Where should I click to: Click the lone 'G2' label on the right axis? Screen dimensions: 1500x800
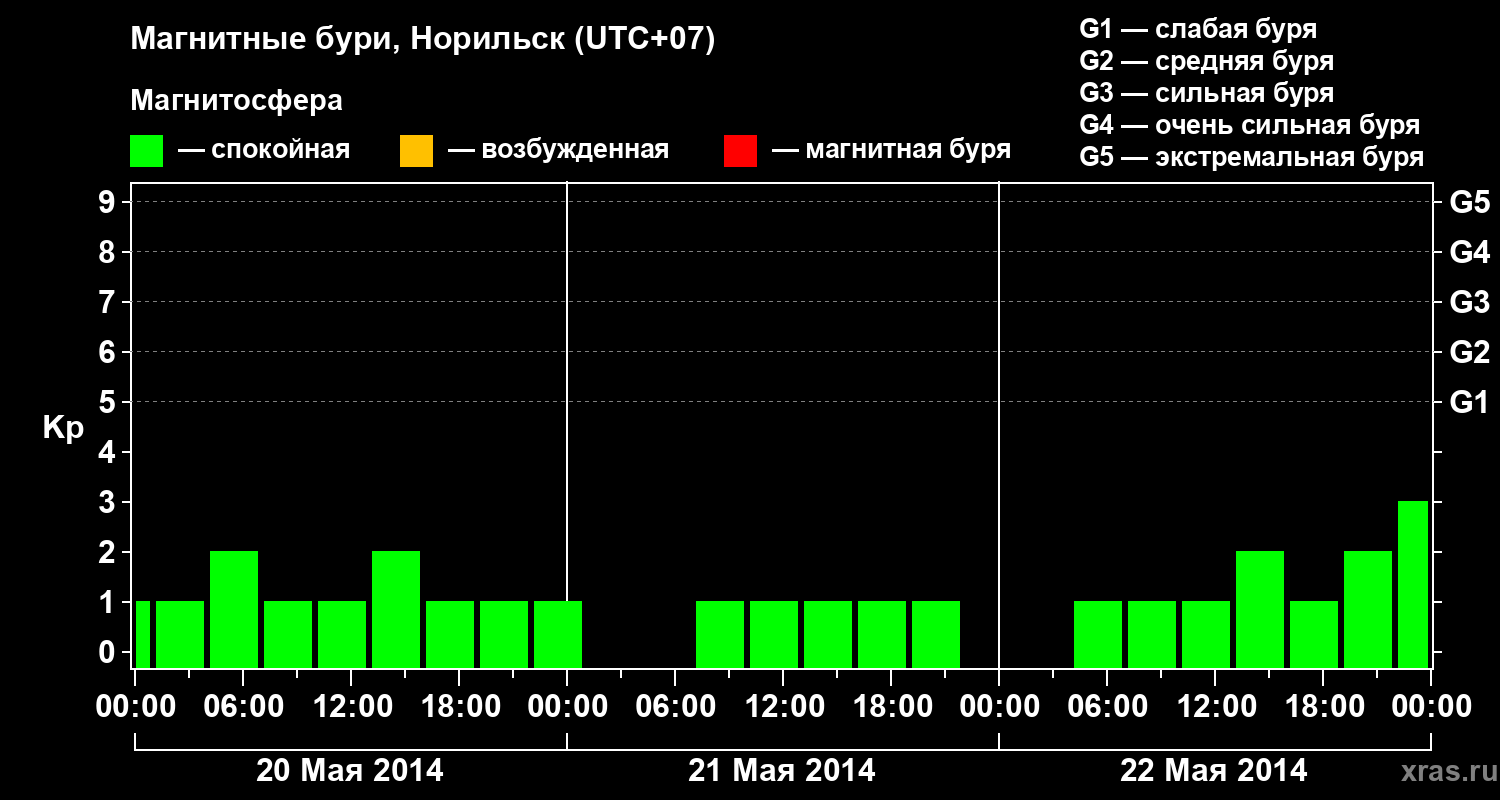1469,353
